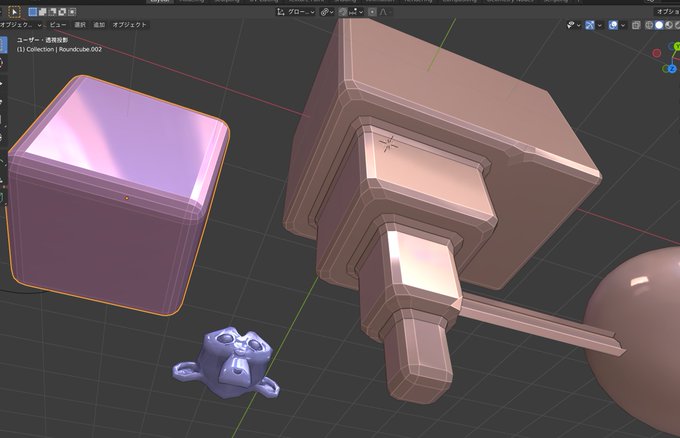Expand the gizmo settings dropdown arrow

click(x=599, y=26)
